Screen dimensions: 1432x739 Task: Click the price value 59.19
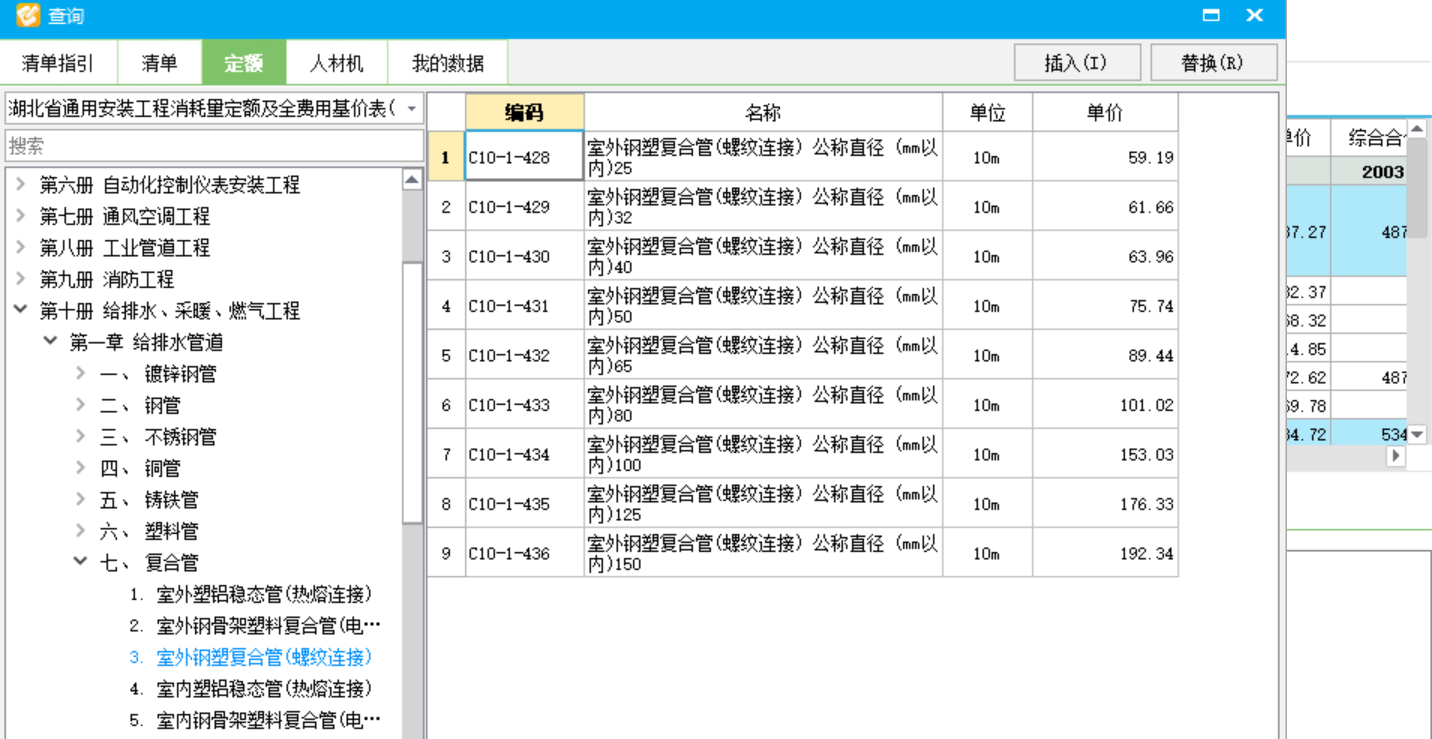[x=1150, y=158]
